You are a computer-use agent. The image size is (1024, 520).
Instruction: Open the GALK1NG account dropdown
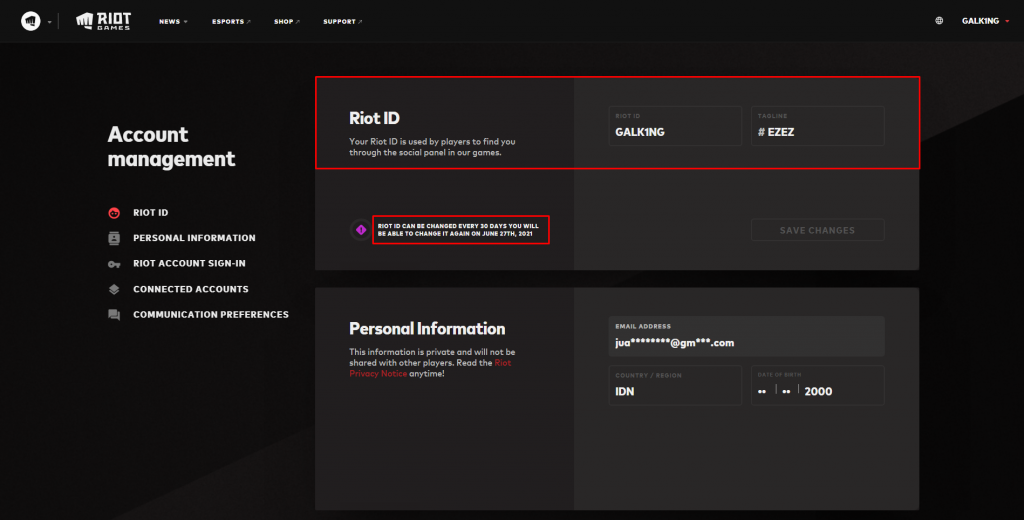984,21
